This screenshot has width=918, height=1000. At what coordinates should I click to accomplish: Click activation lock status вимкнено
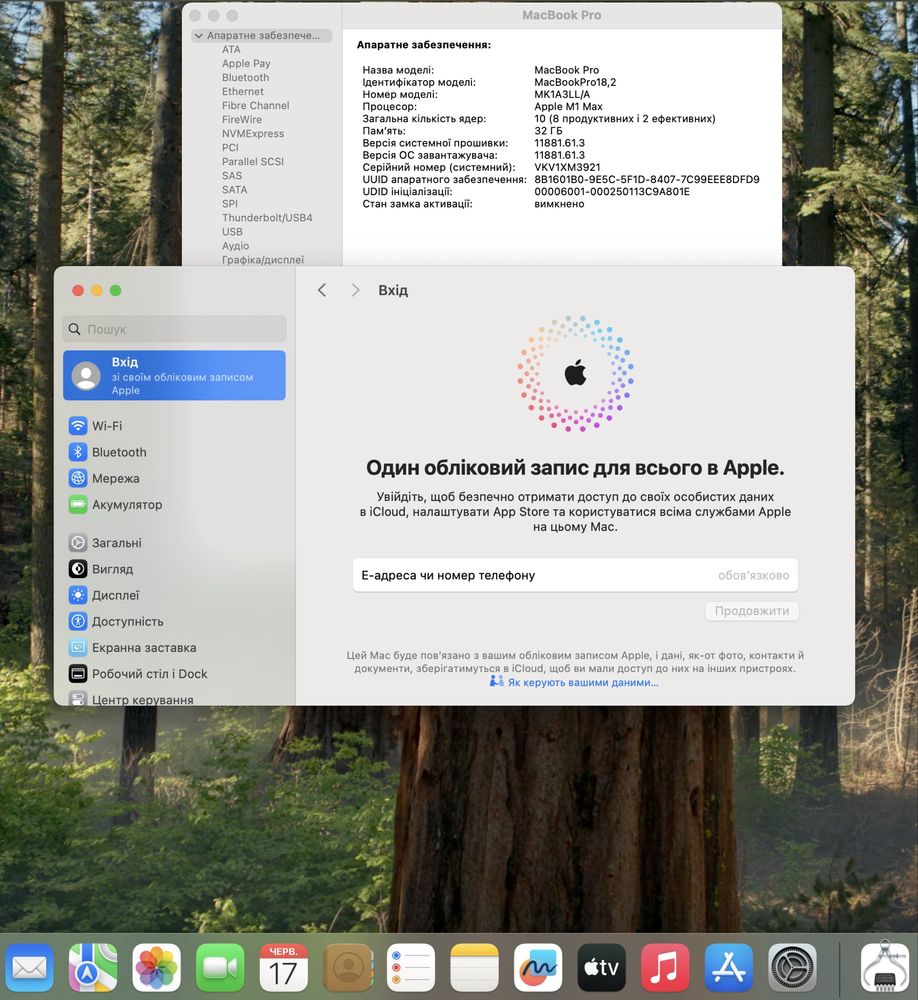(x=559, y=204)
